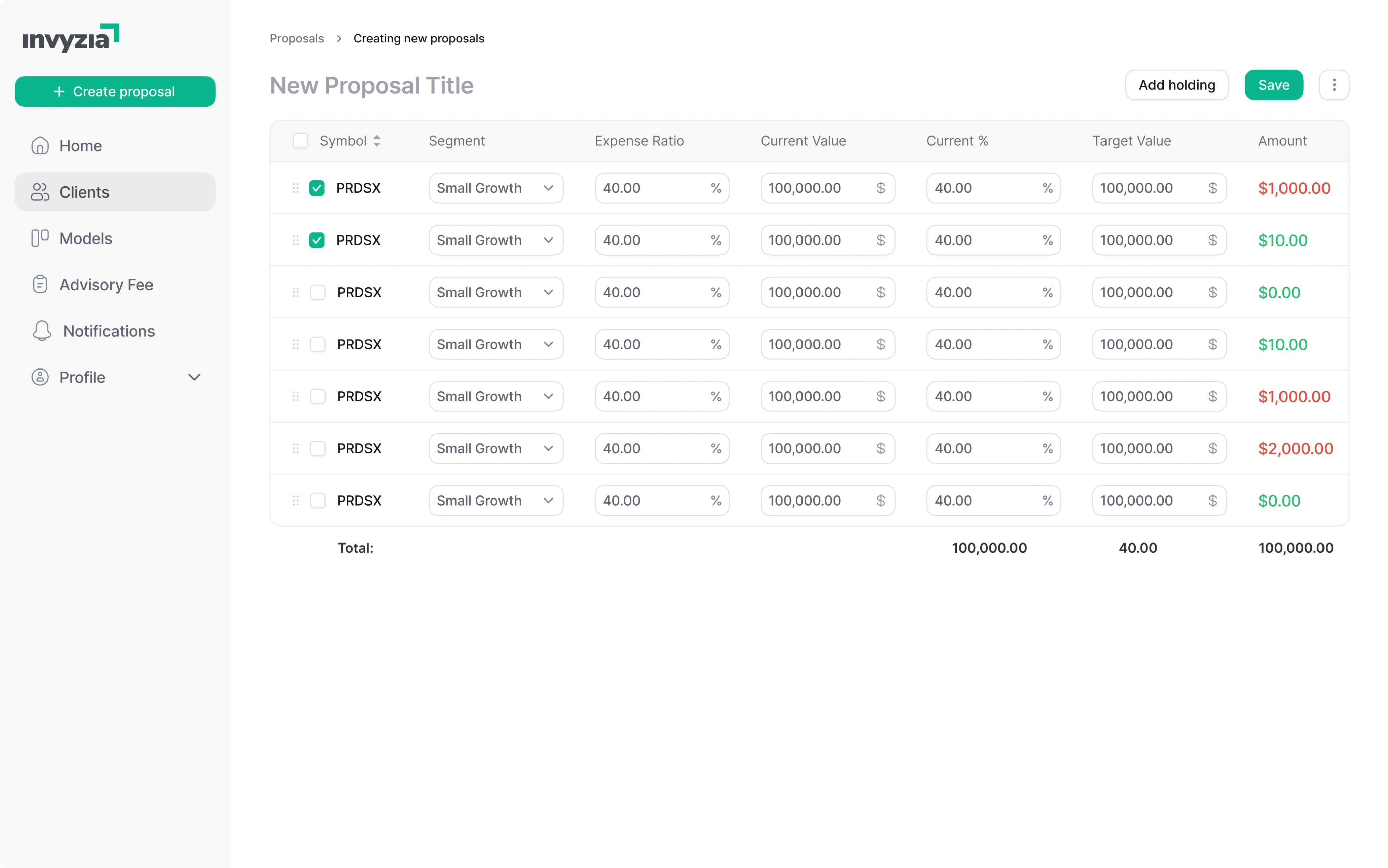1388x868 pixels.
Task: Select the Creating new proposals breadcrumb item
Action: (419, 38)
